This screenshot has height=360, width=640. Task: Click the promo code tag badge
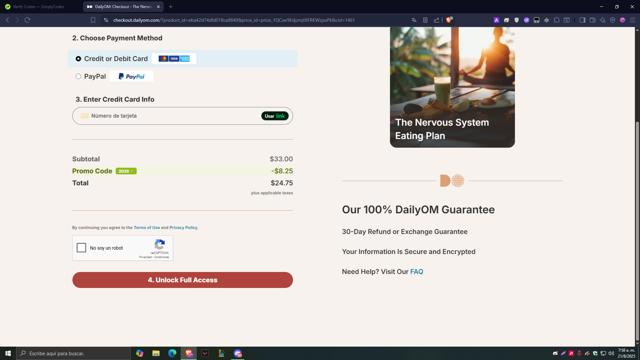tap(126, 171)
